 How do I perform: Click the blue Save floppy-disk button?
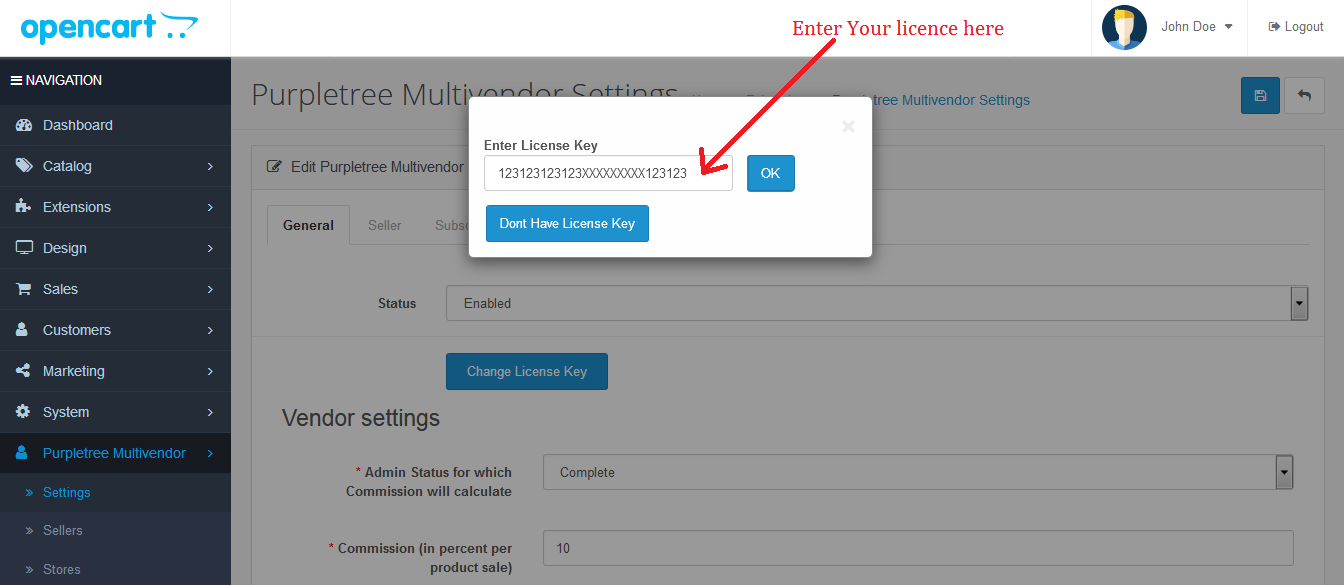coord(1260,95)
